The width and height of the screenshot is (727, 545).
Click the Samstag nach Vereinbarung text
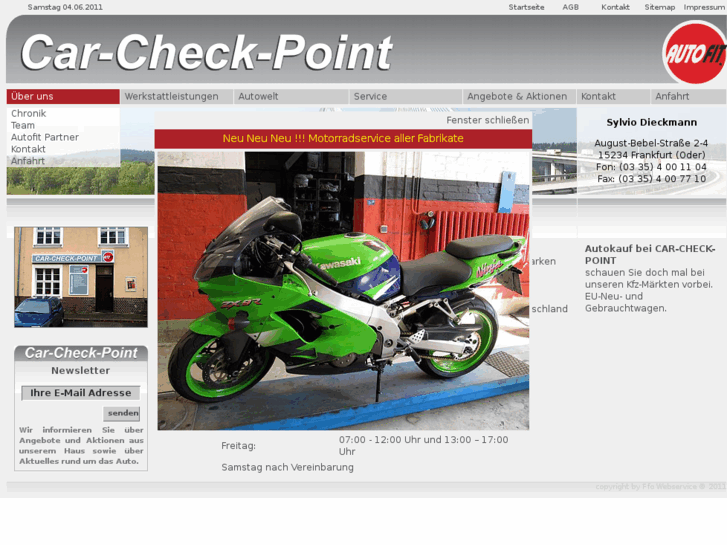pyautogui.click(x=287, y=467)
